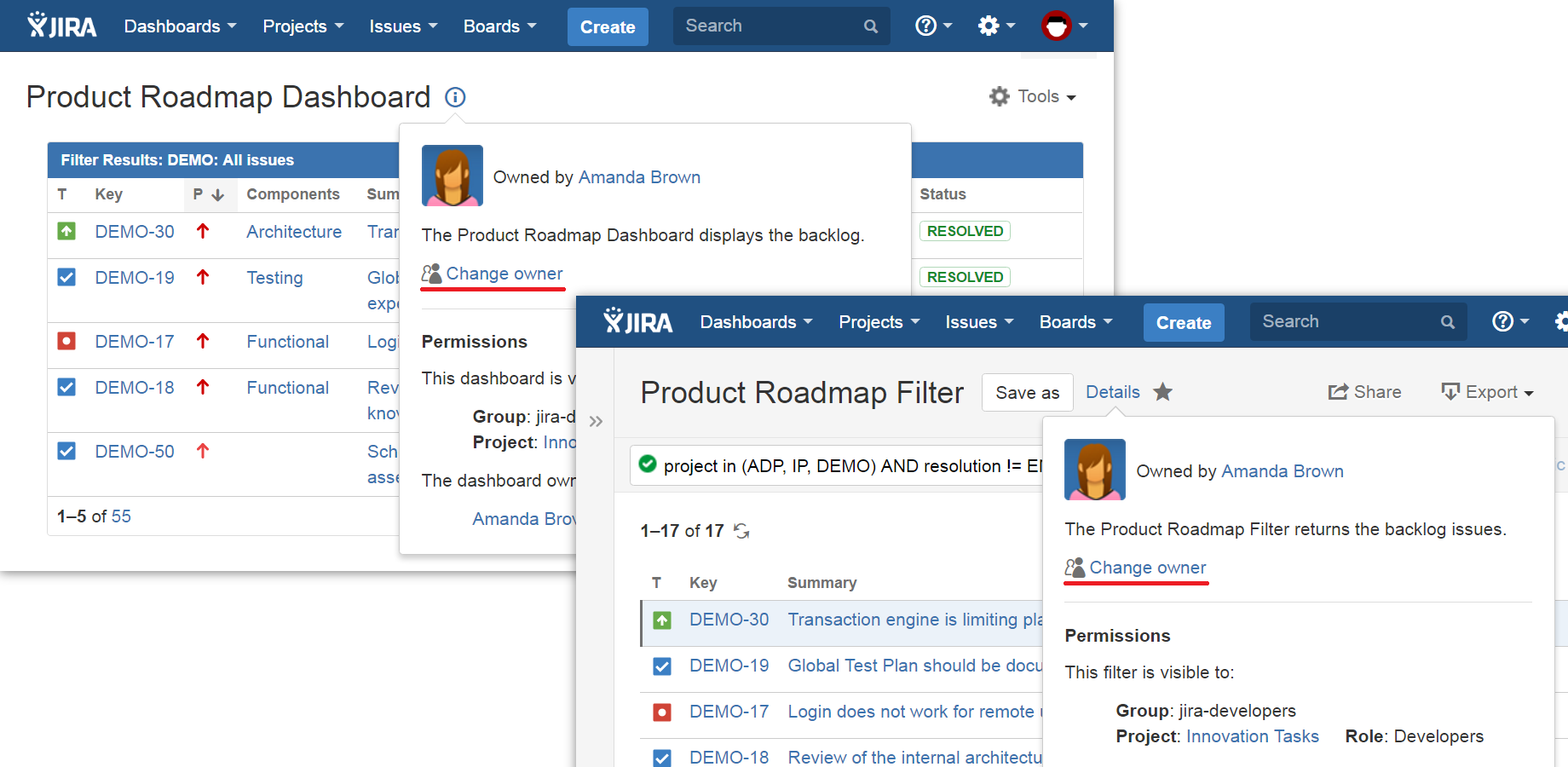Click improvement type icon for dashboard DEMO-30
The height and width of the screenshot is (767, 1568).
coord(66,231)
